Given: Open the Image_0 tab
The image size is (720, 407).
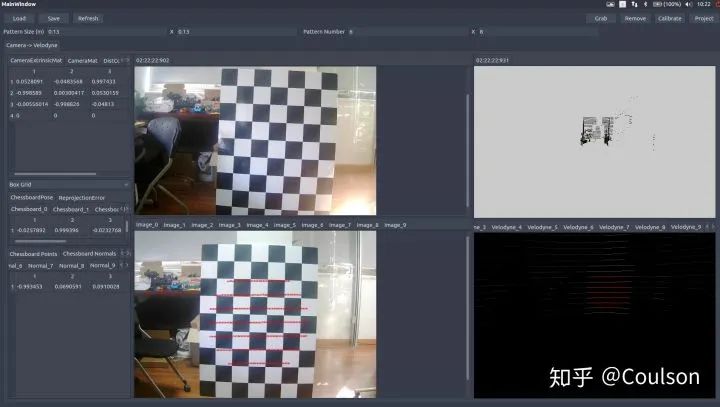Looking at the screenshot, I should click(x=147, y=225).
